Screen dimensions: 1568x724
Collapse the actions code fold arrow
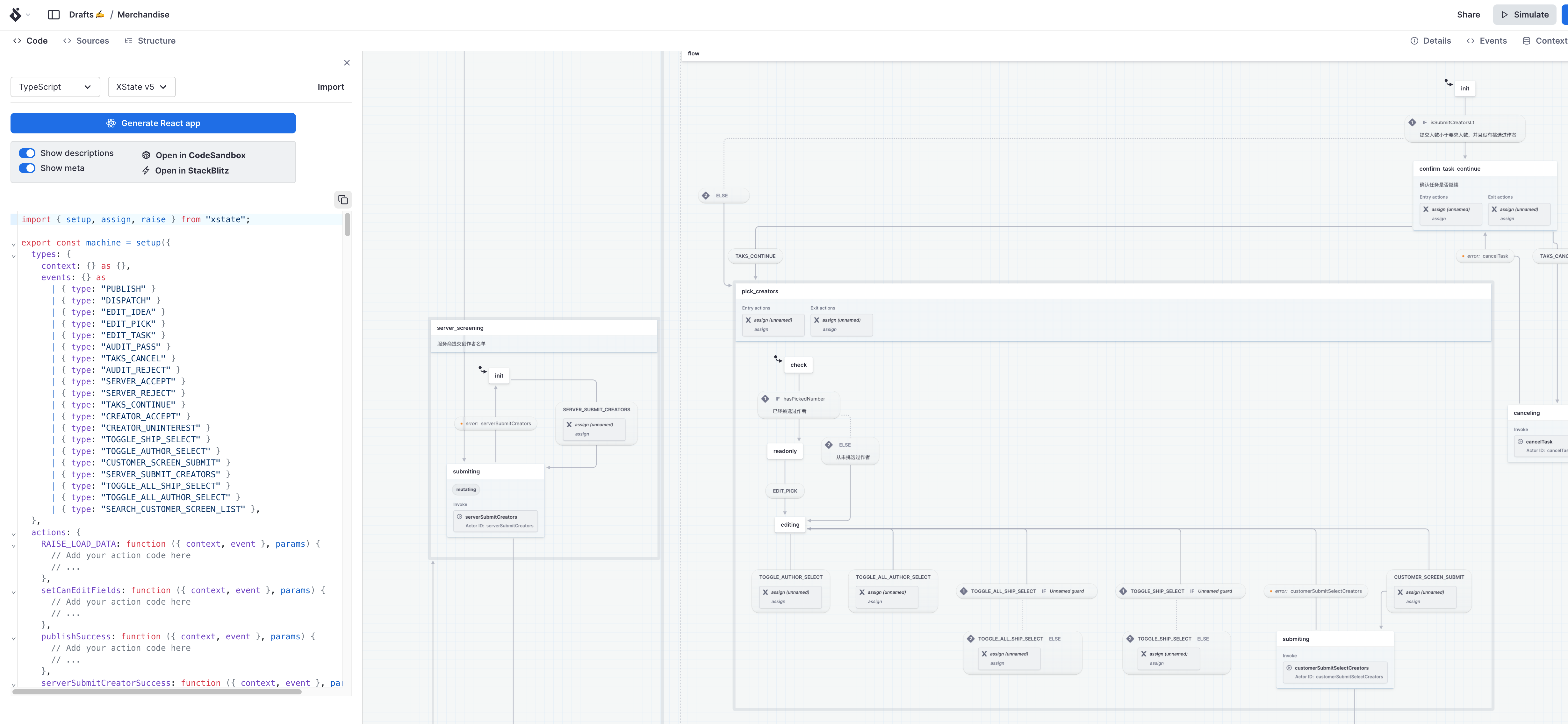(x=13, y=534)
